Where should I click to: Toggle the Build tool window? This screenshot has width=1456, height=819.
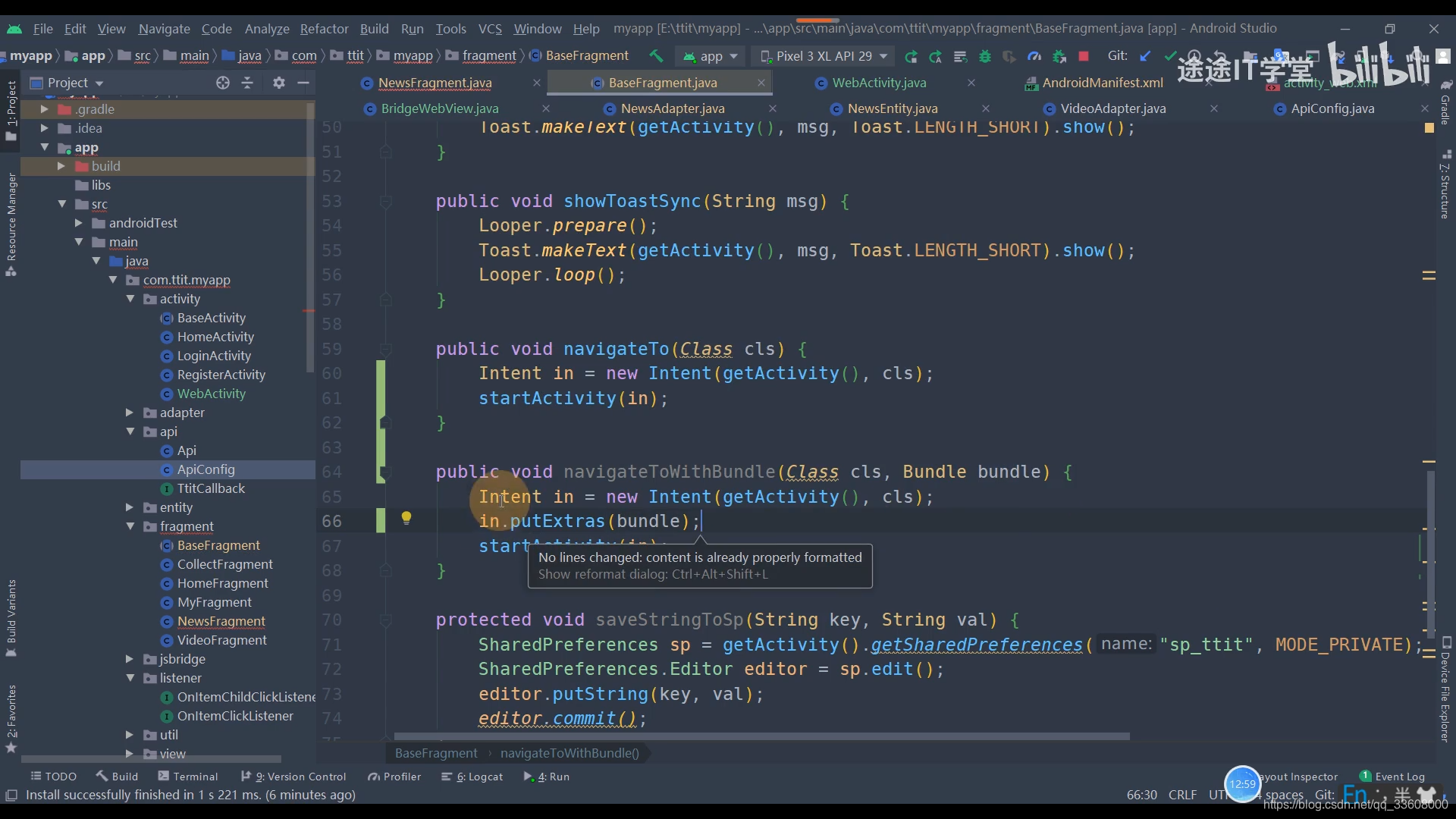tap(117, 777)
